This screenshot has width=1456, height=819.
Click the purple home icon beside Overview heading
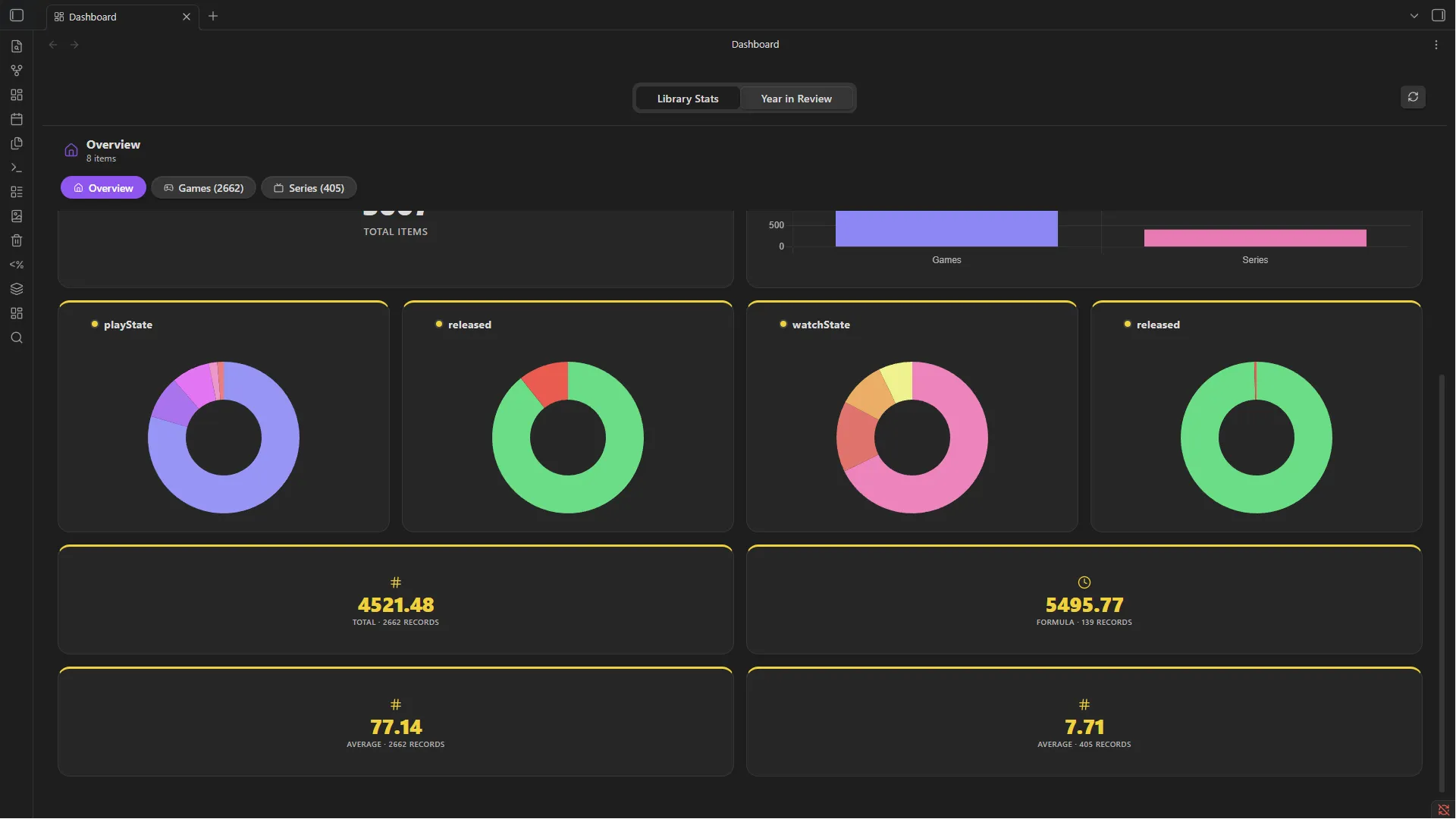pyautogui.click(x=71, y=150)
